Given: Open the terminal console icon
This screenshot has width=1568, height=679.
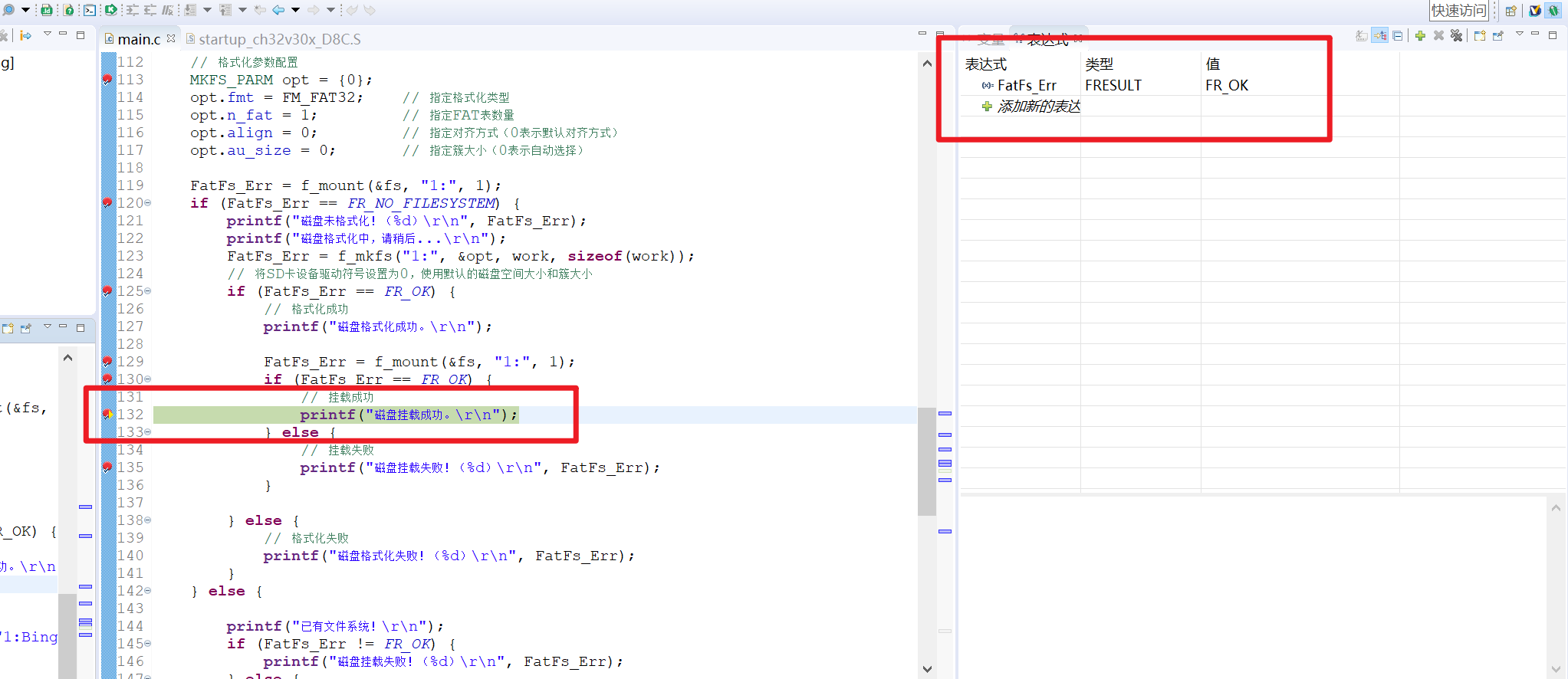Looking at the screenshot, I should click(90, 10).
